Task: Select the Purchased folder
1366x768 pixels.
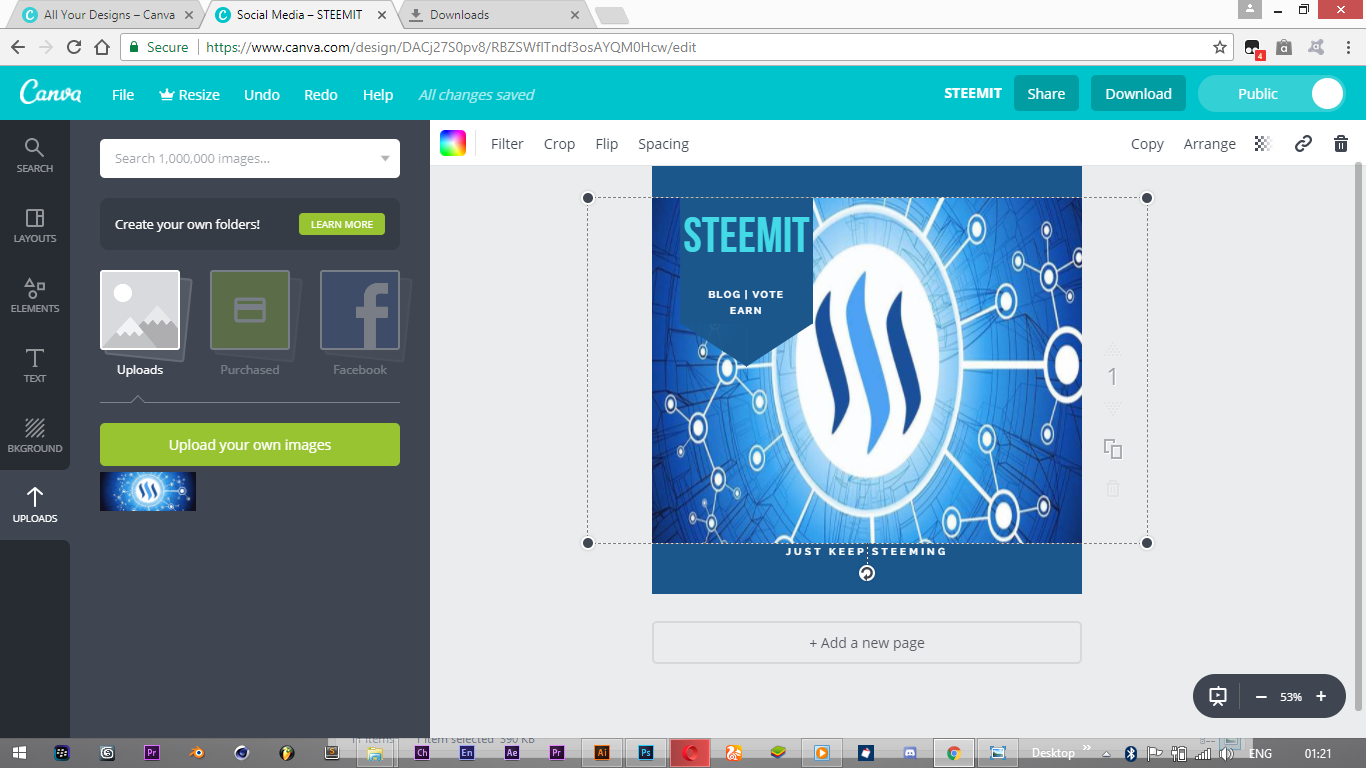Action: [x=250, y=323]
